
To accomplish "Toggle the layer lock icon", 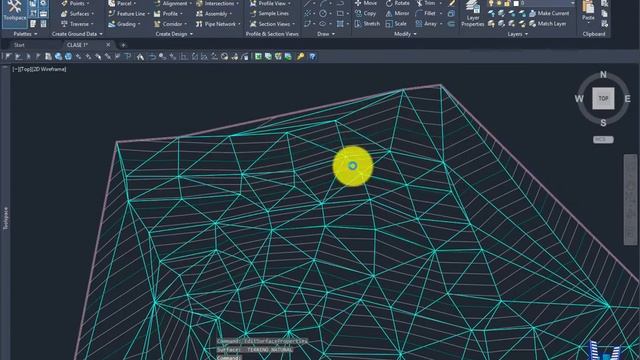I will pos(507,3).
